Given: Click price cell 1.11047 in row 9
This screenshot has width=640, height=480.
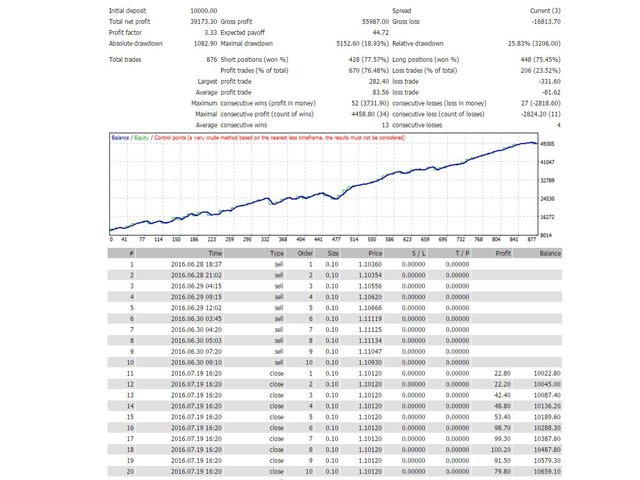Looking at the screenshot, I should [x=371, y=352].
